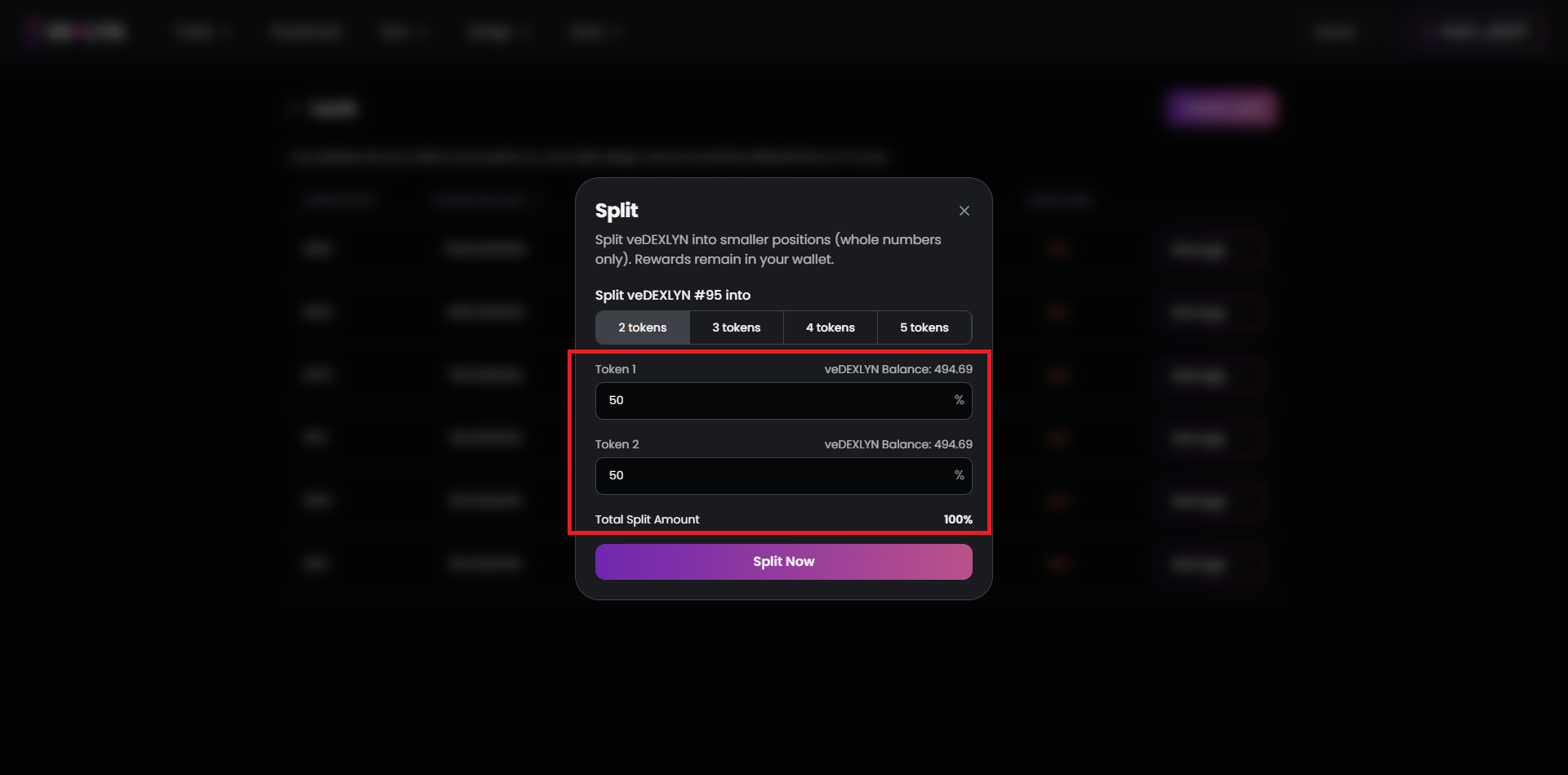The width and height of the screenshot is (1568, 775).
Task: Click the blurred wallet button in top-right corner
Action: coord(1482,32)
